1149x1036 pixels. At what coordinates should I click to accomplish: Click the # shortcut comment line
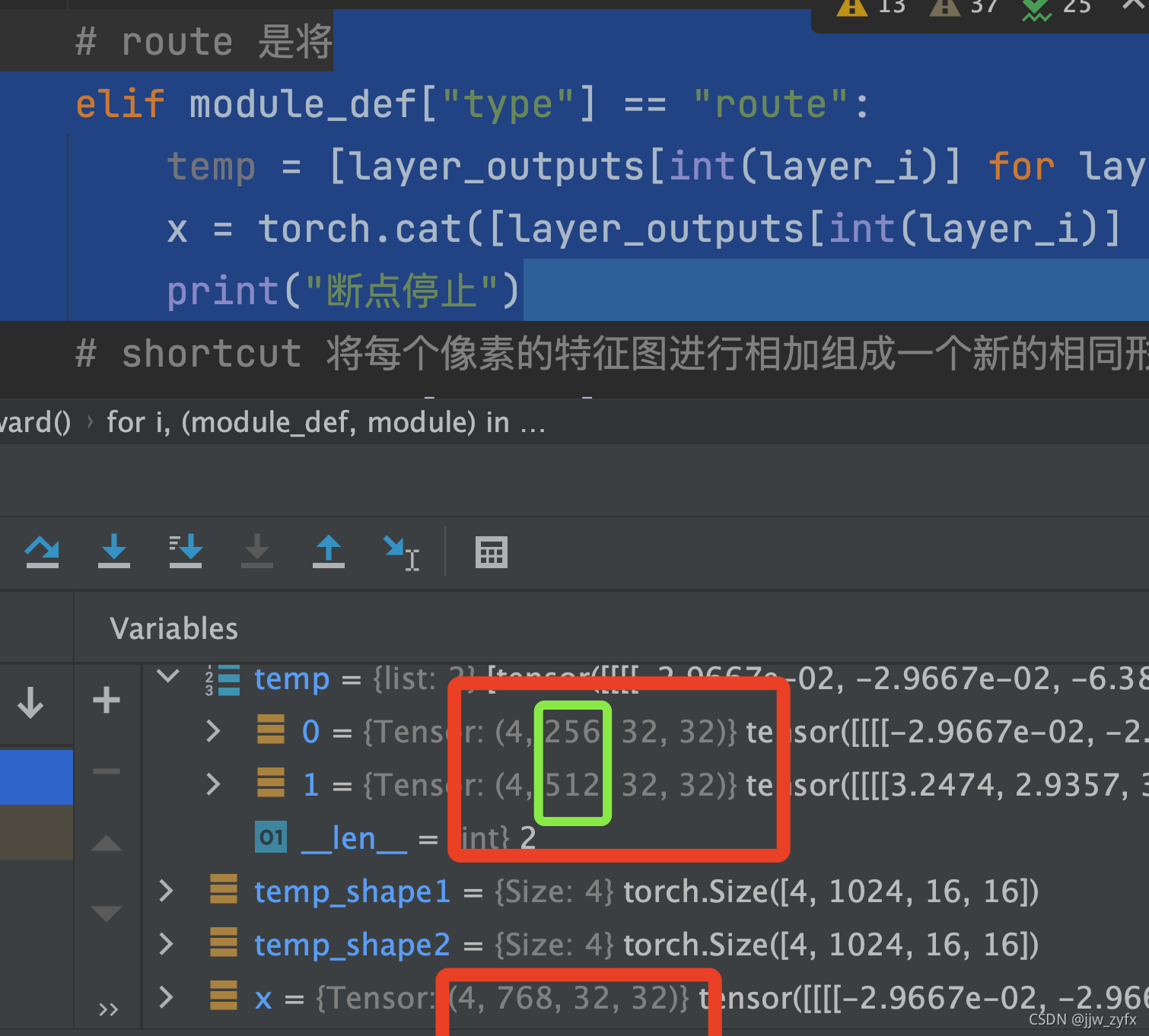pos(612,354)
